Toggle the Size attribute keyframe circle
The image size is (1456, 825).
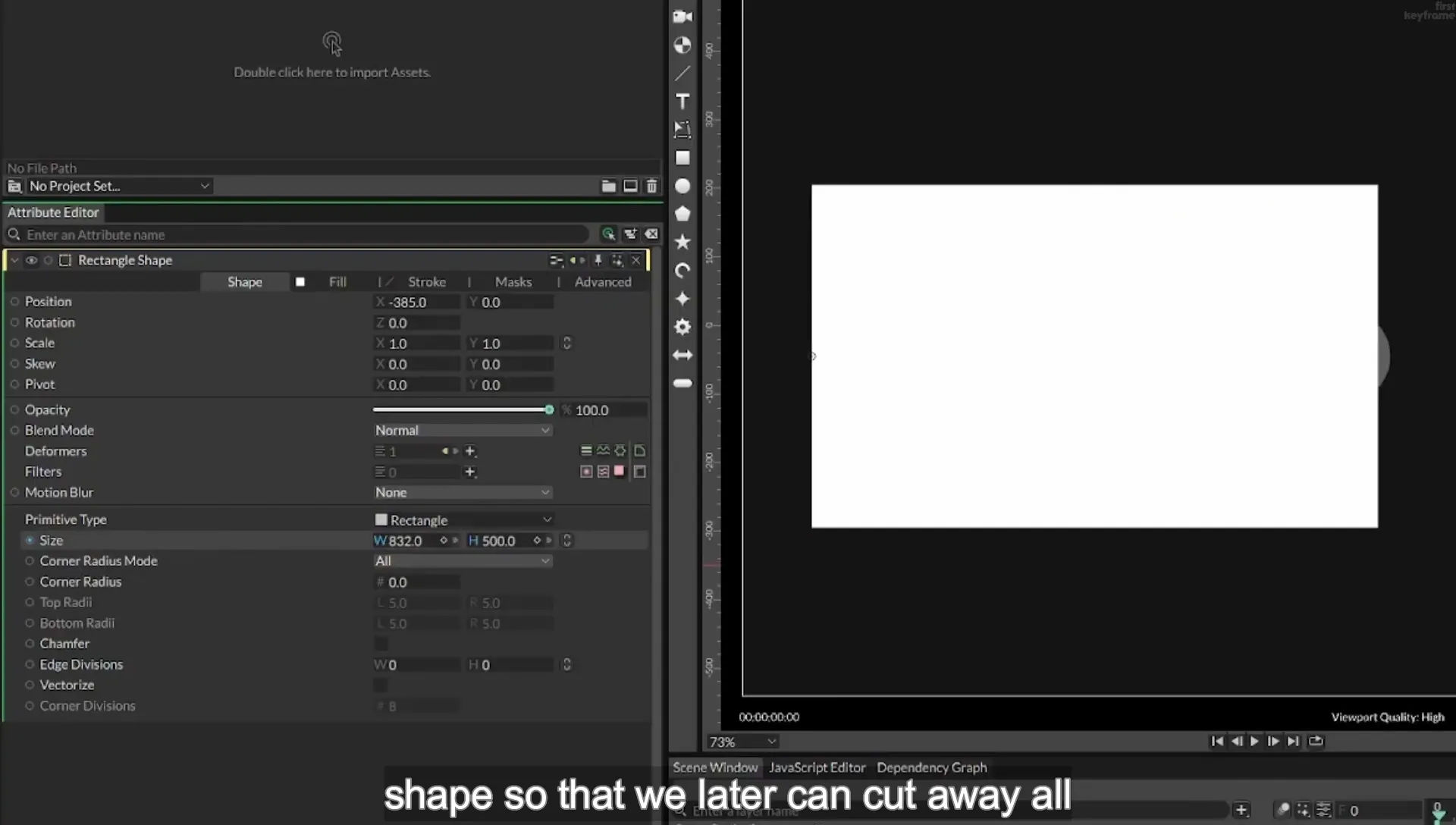(30, 541)
